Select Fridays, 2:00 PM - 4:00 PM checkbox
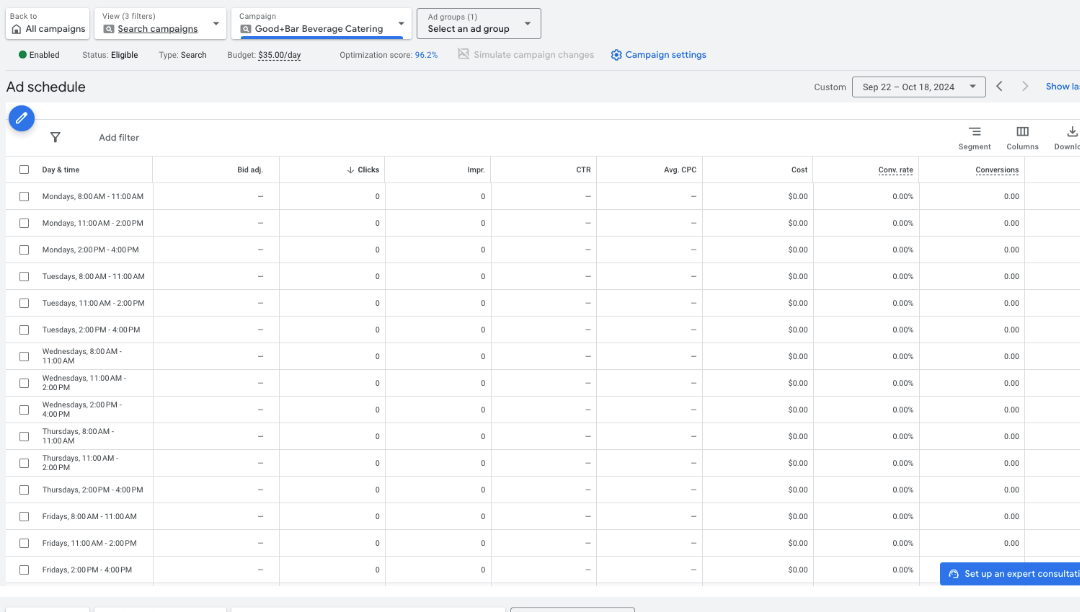This screenshot has height=612, width=1080. coord(24,570)
